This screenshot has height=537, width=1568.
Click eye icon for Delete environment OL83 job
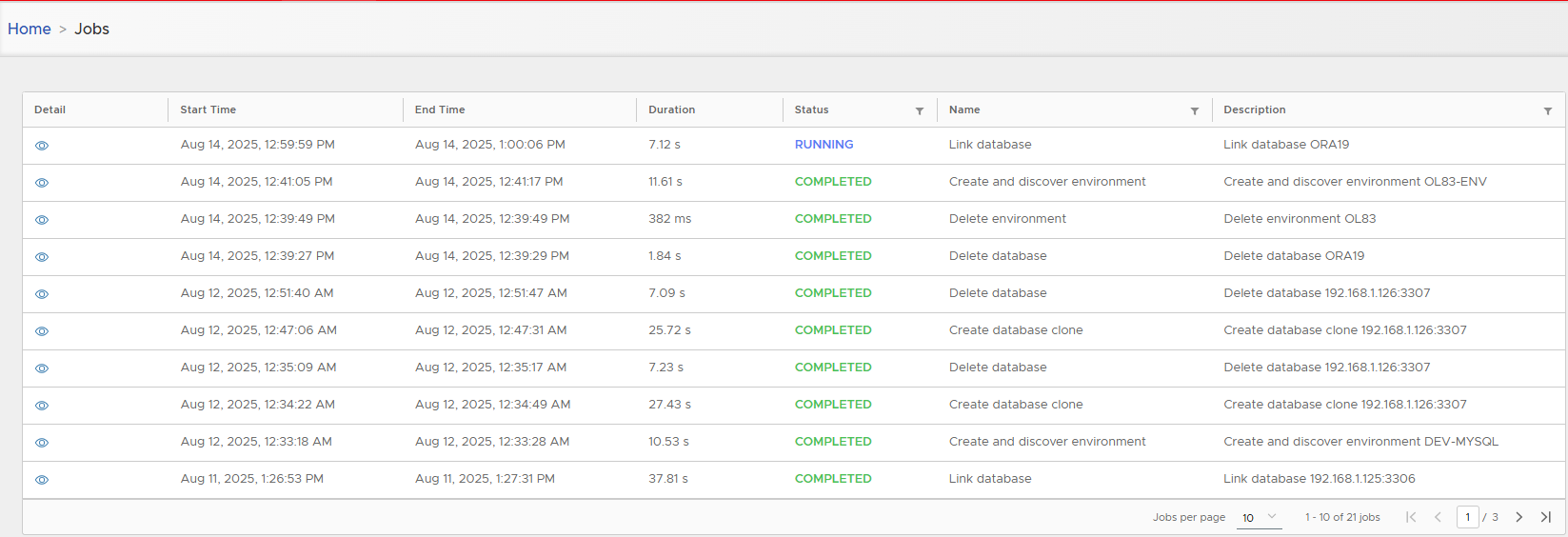(x=42, y=220)
